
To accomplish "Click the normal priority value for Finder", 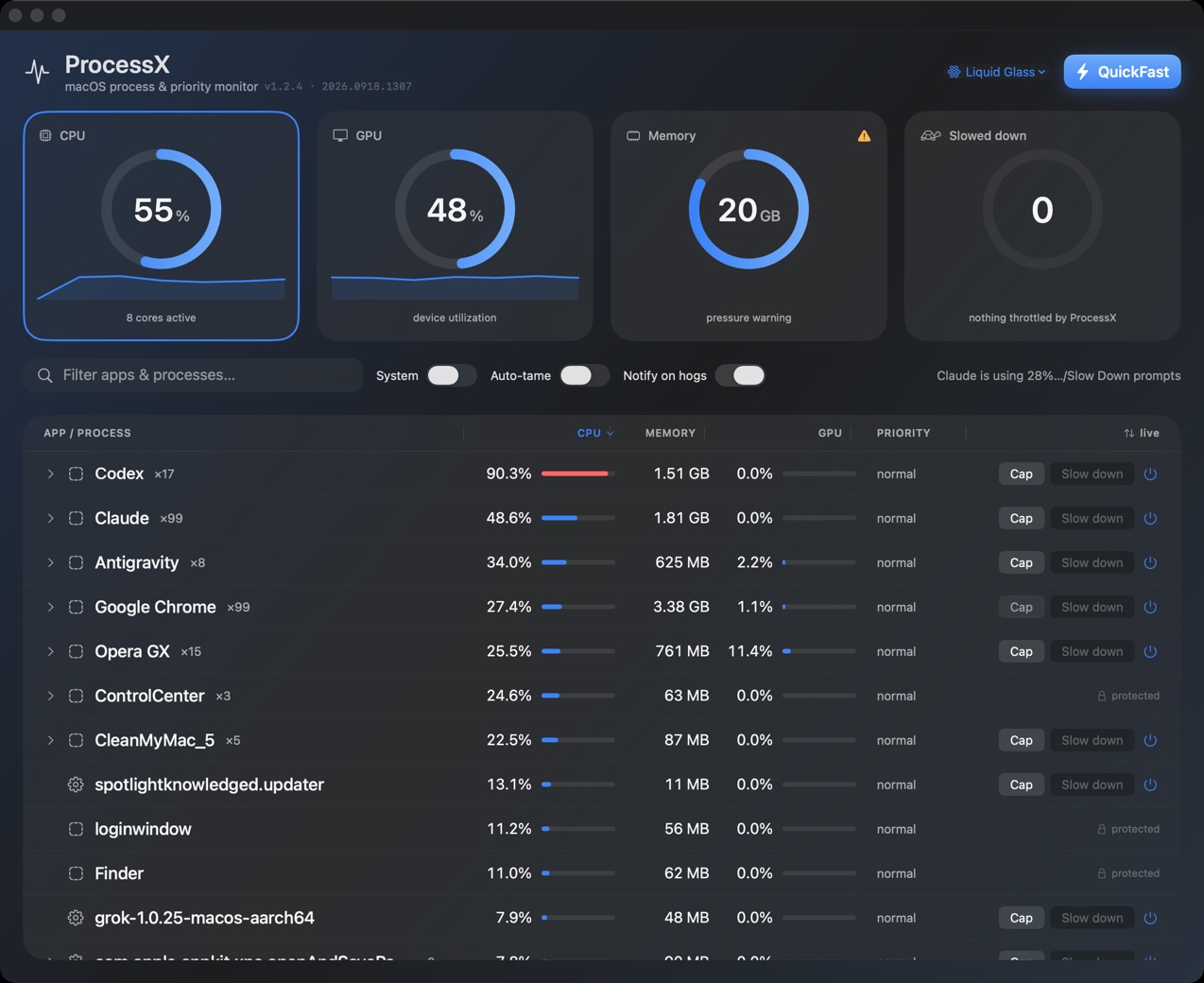I will tap(896, 873).
